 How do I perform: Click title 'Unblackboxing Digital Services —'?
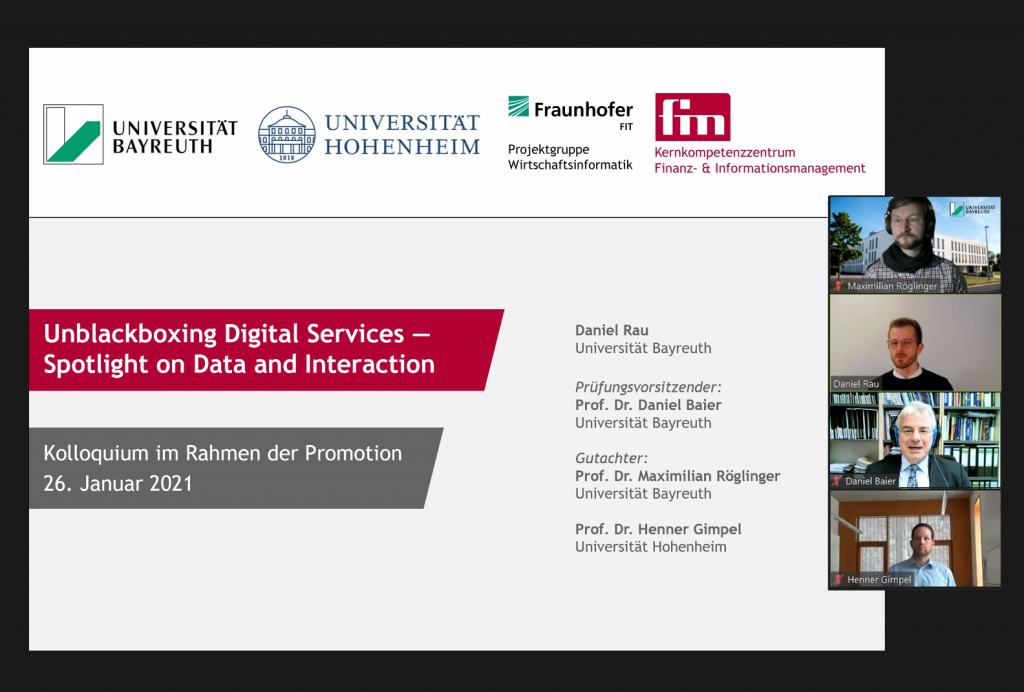point(237,334)
